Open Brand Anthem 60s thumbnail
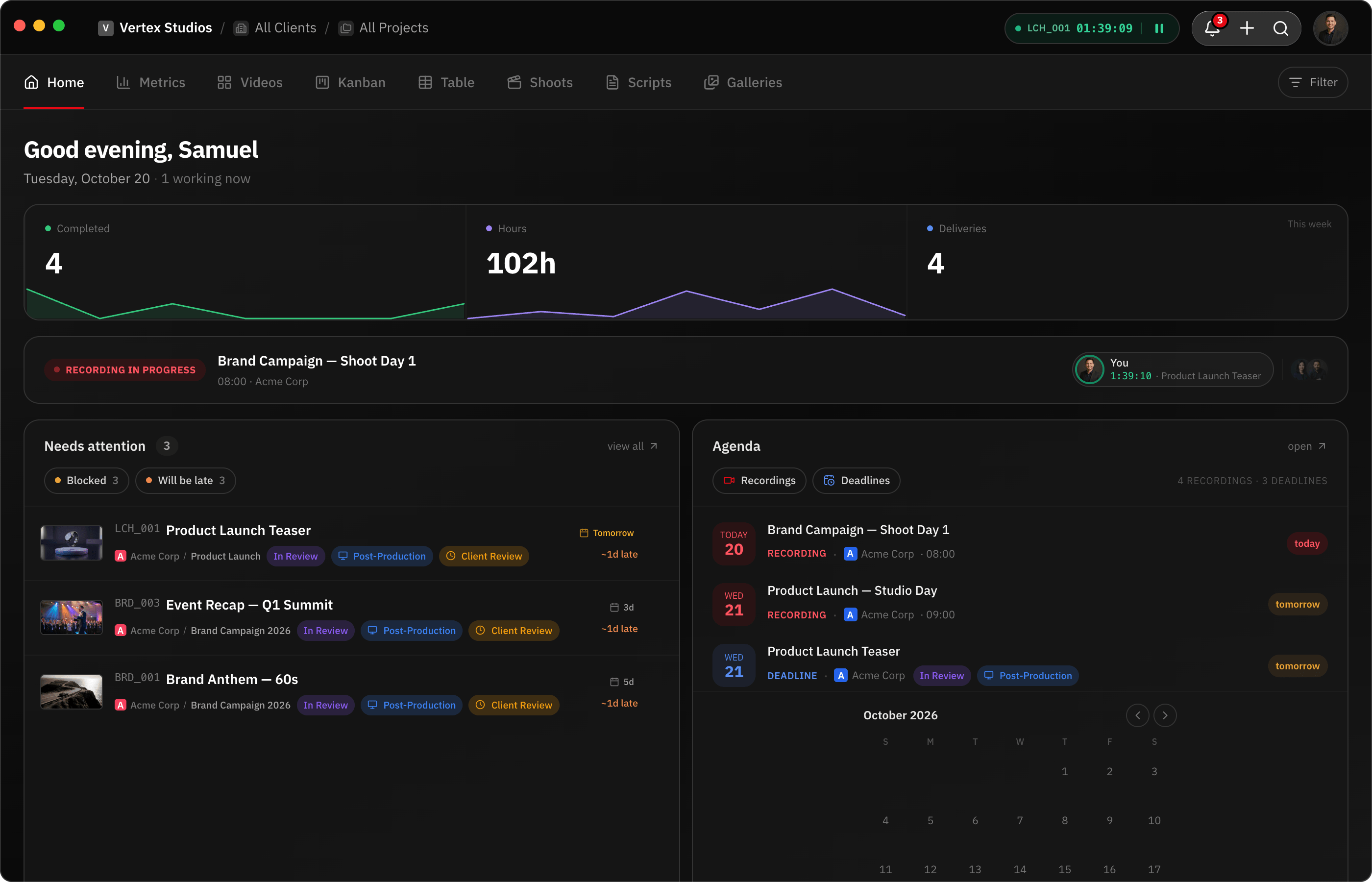Image resolution: width=1372 pixels, height=882 pixels. [x=72, y=692]
